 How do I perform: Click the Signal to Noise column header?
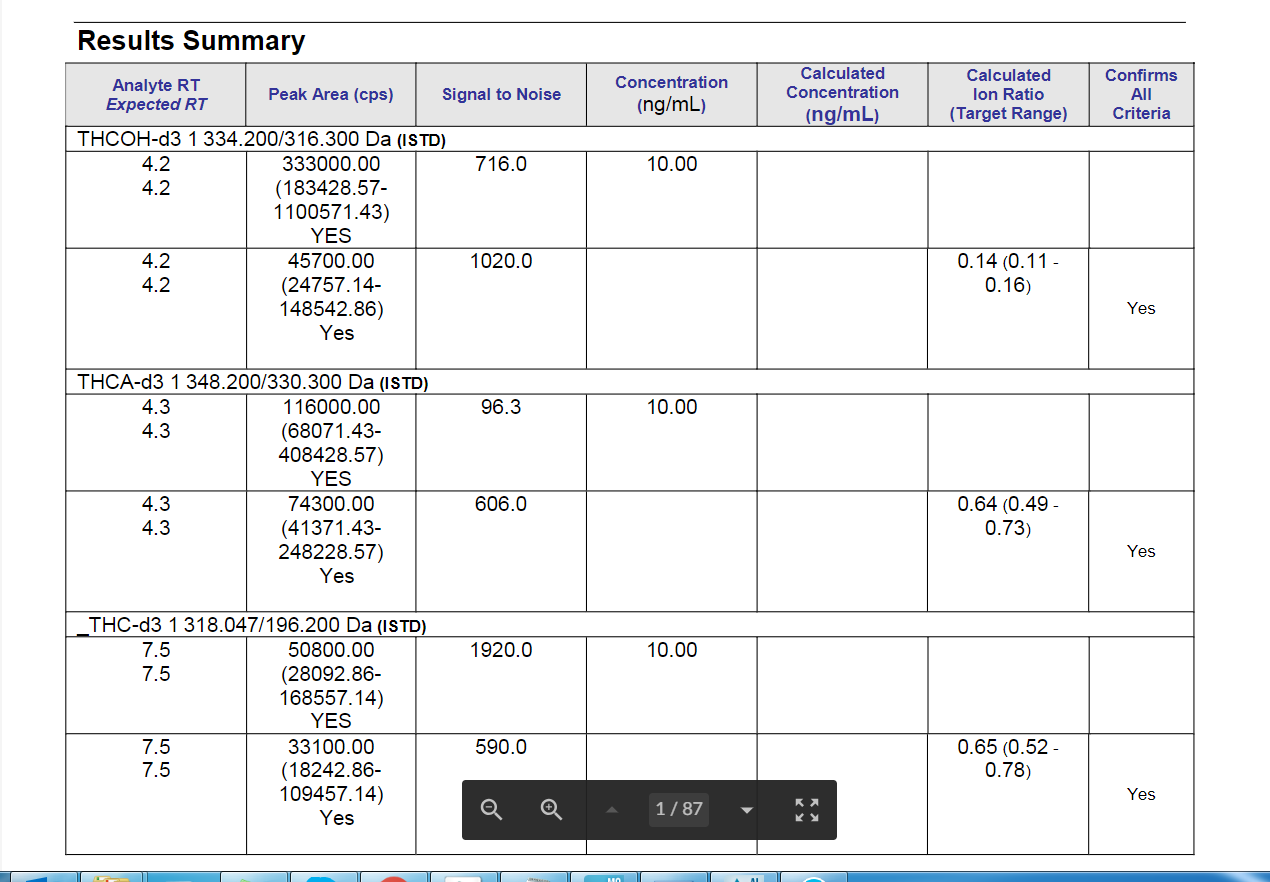(x=501, y=94)
